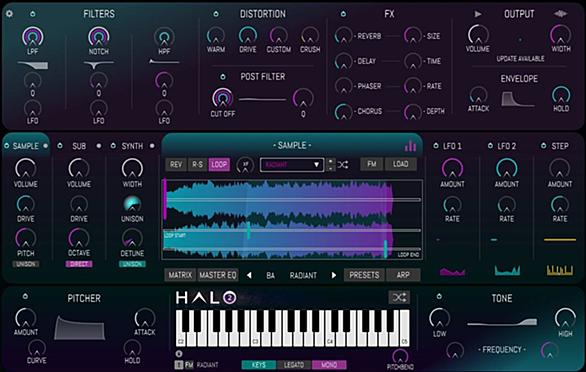Click the Envelope Hold knob
Viewport: 586px width, 372px height.
[561, 95]
